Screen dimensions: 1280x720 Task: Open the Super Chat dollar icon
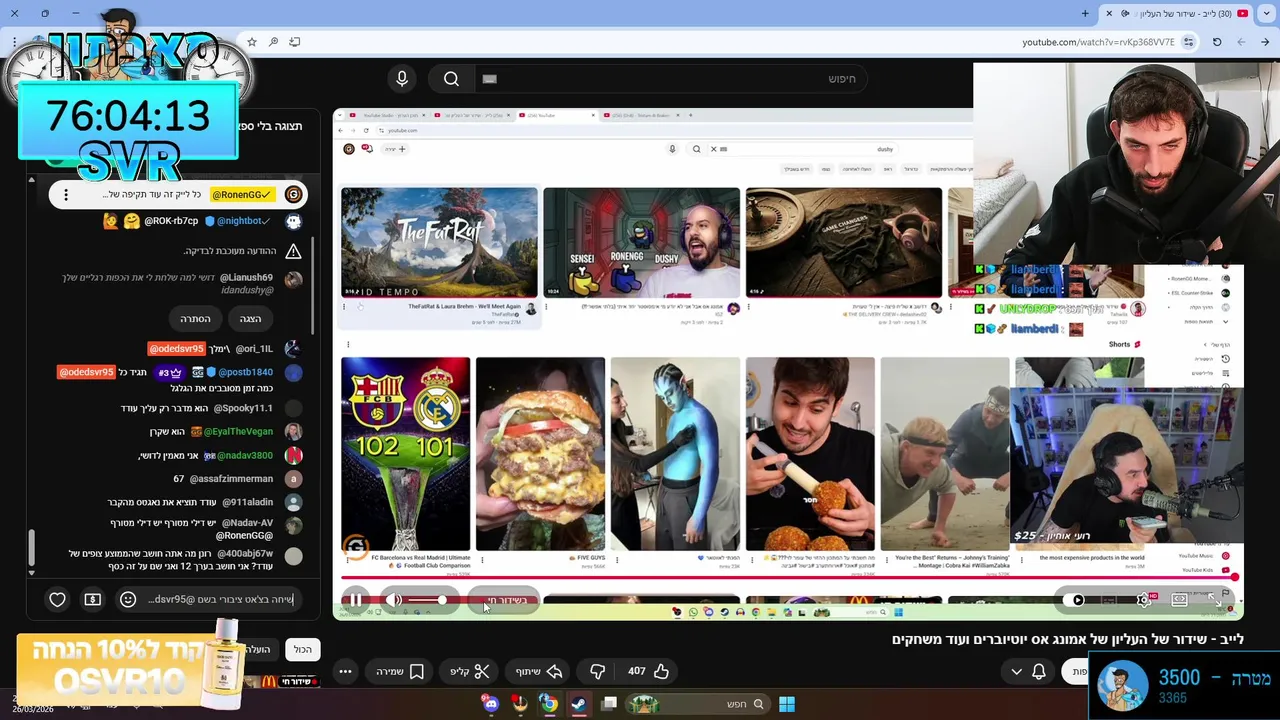coord(93,599)
